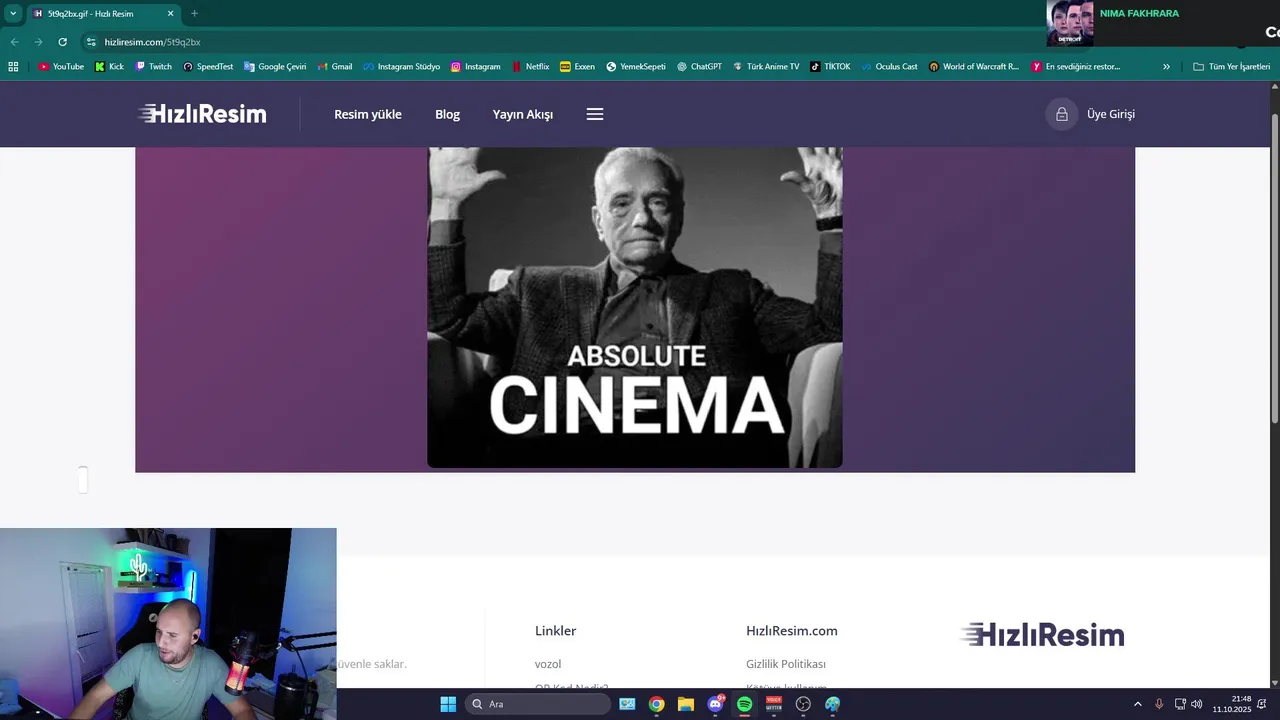
Task: Go to Resim yükle page
Action: tap(368, 114)
